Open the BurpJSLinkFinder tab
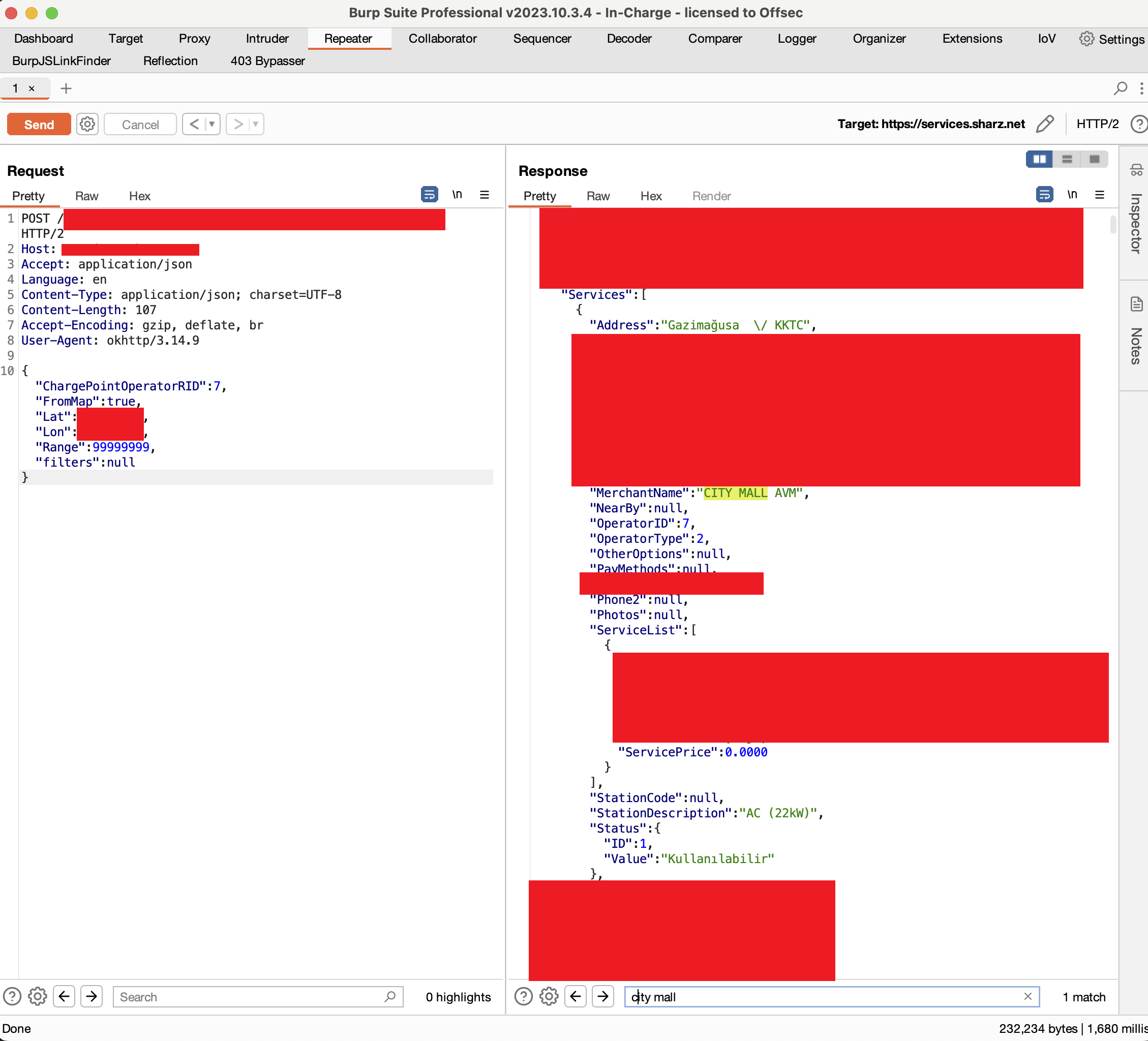This screenshot has width=1148, height=1041. coord(62,60)
